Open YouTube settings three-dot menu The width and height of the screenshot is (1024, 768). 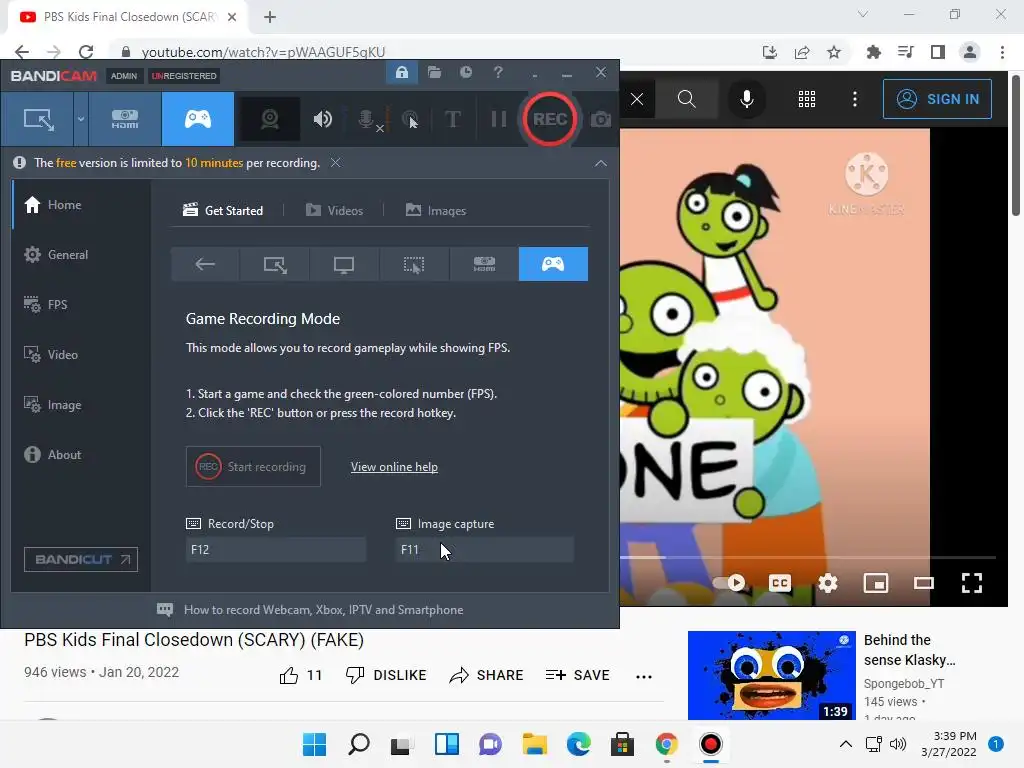pos(855,99)
